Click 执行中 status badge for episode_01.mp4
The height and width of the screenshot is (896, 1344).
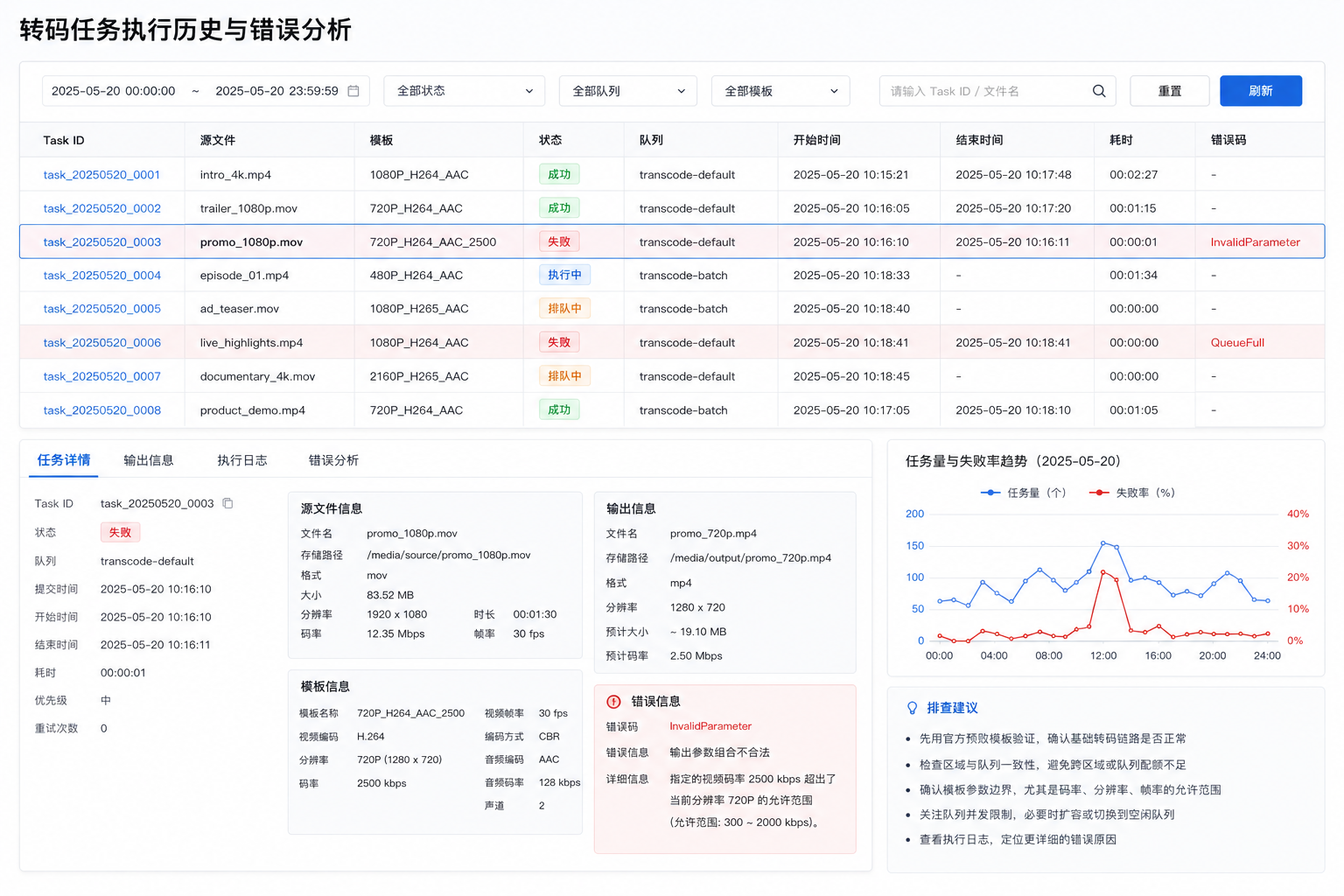(x=564, y=276)
